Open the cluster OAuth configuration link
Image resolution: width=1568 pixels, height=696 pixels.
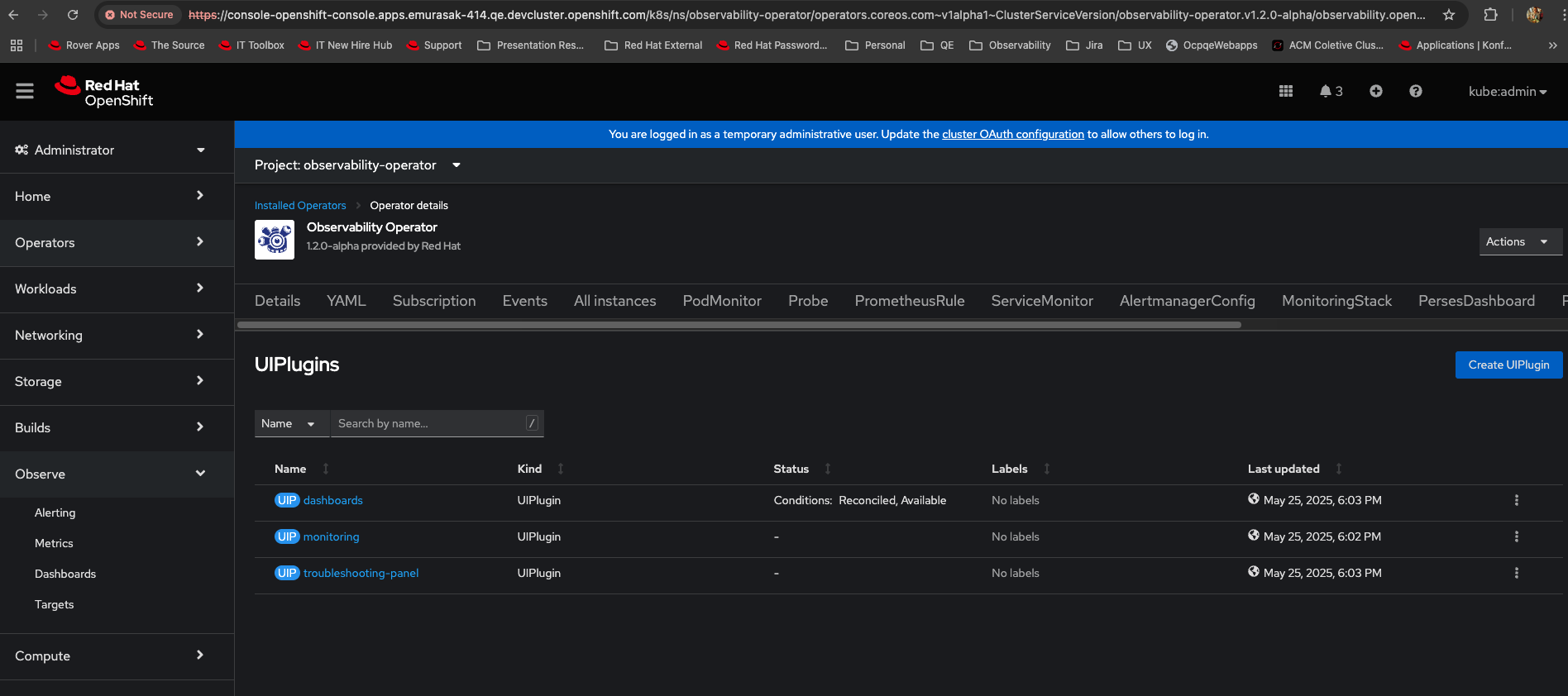point(1012,134)
